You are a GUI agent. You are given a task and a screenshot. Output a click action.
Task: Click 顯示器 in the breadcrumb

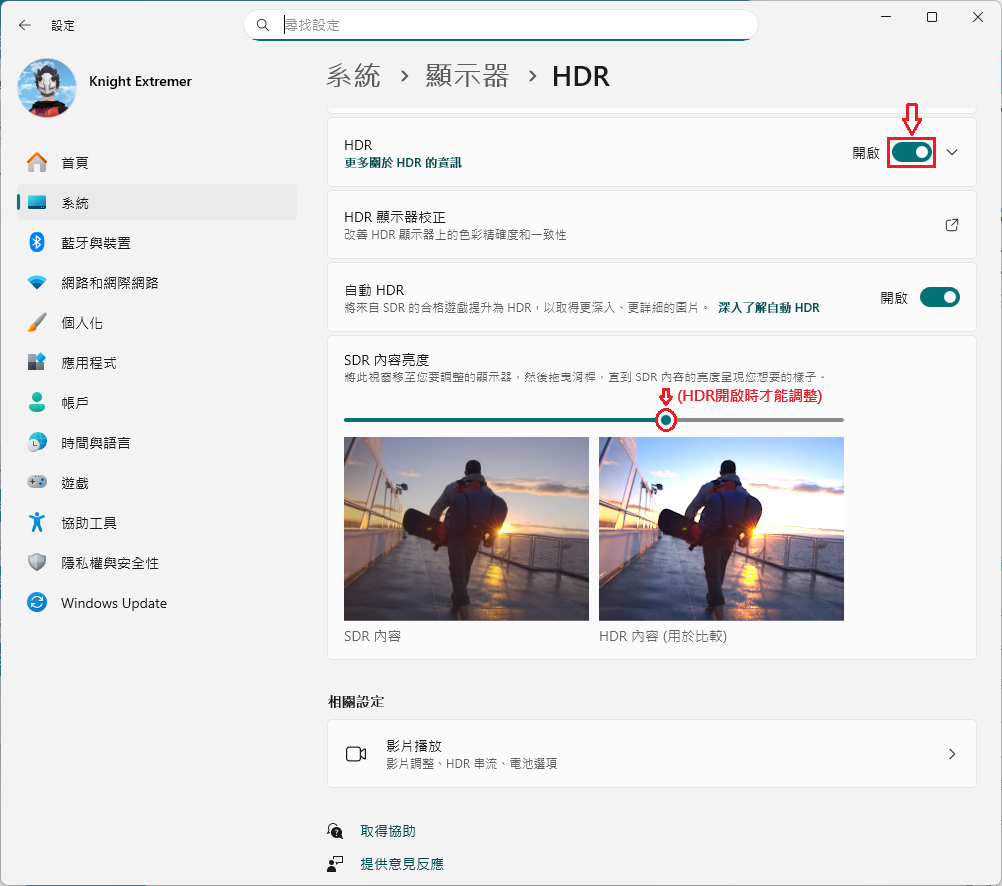click(467, 76)
